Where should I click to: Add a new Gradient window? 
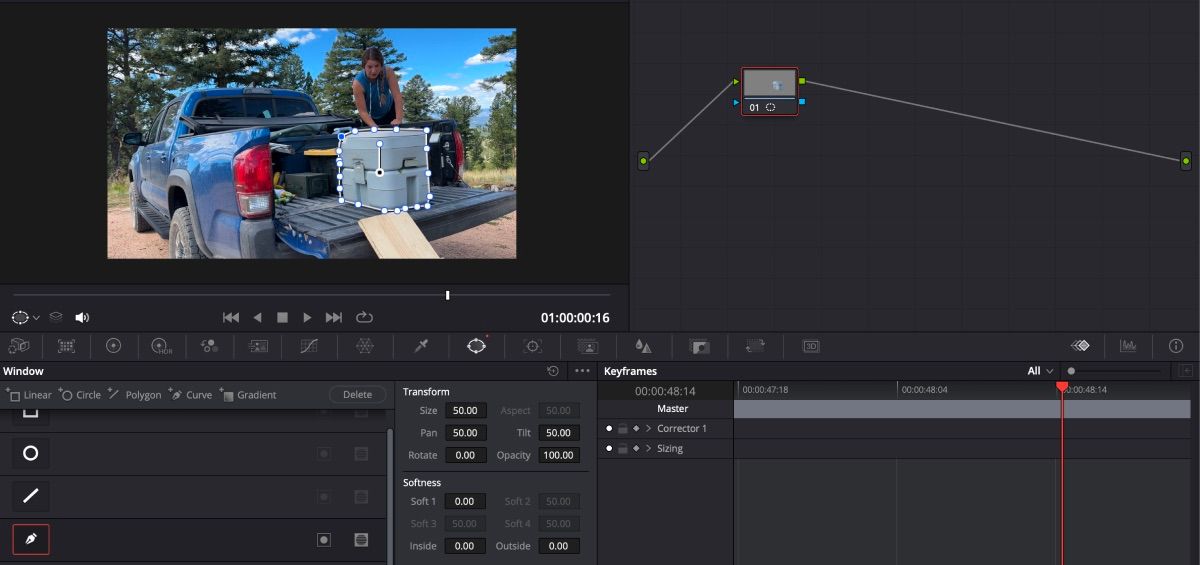pyautogui.click(x=249, y=395)
